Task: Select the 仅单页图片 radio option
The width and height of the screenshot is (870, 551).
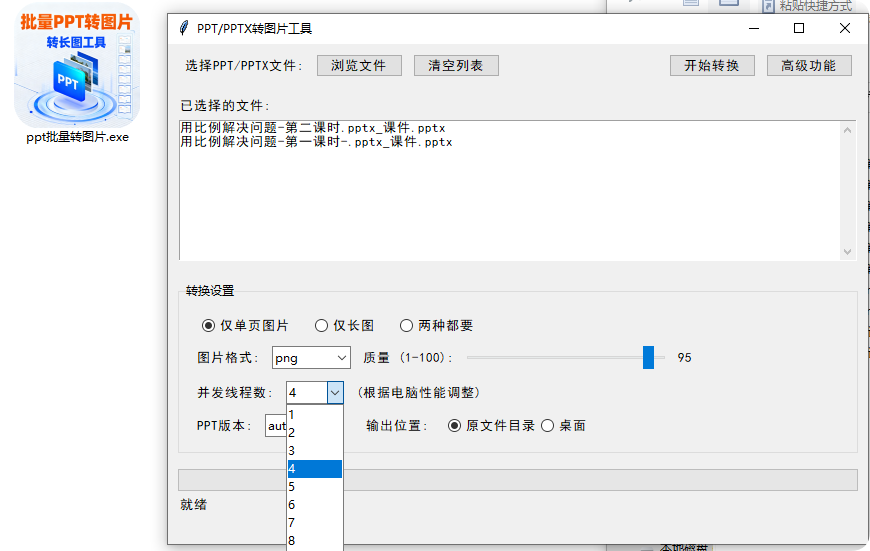Action: coord(209,326)
